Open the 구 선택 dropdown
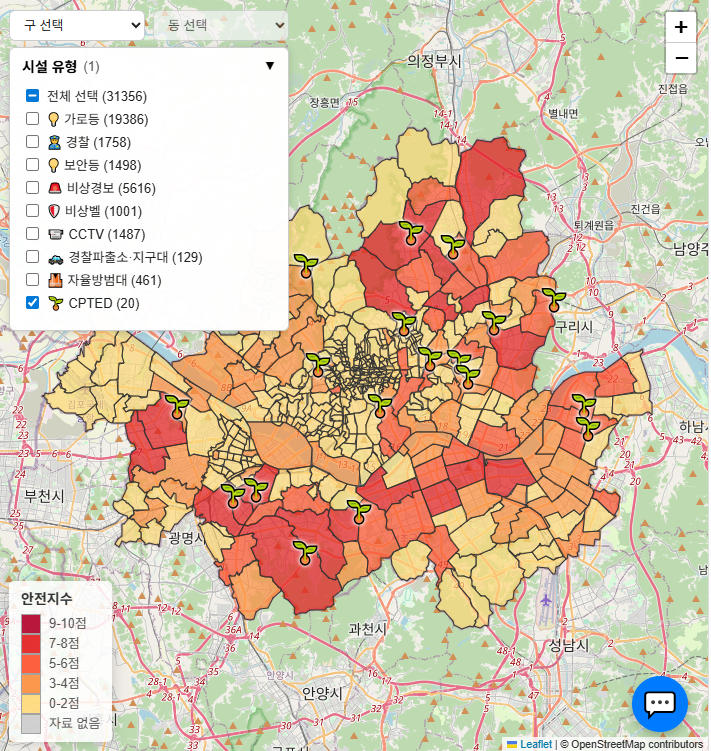The width and height of the screenshot is (711, 751). pyautogui.click(x=77, y=25)
